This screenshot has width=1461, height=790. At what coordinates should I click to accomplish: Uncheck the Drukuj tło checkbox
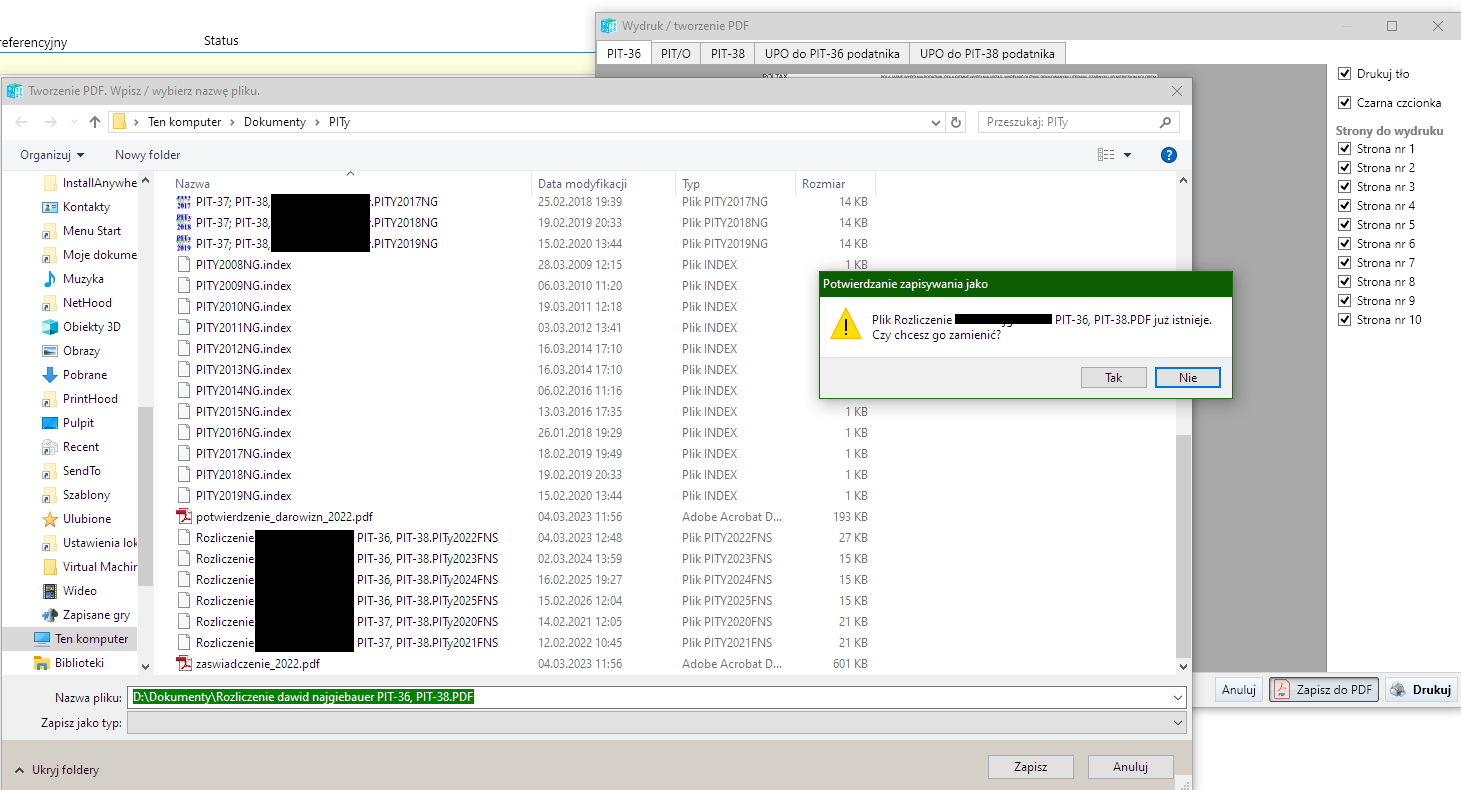[1344, 74]
